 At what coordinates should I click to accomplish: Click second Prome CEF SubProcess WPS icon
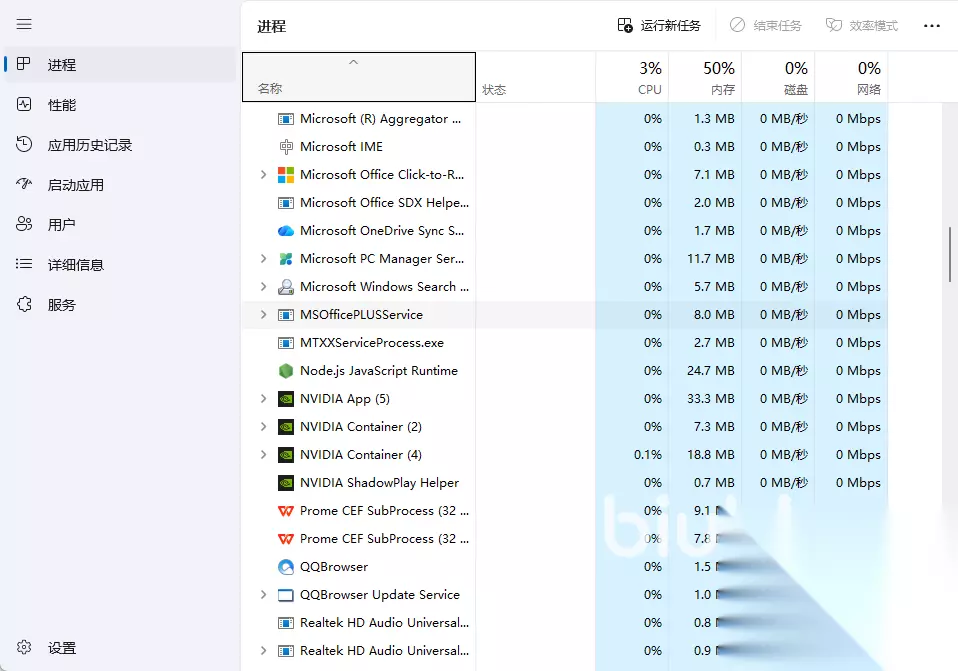tap(285, 539)
